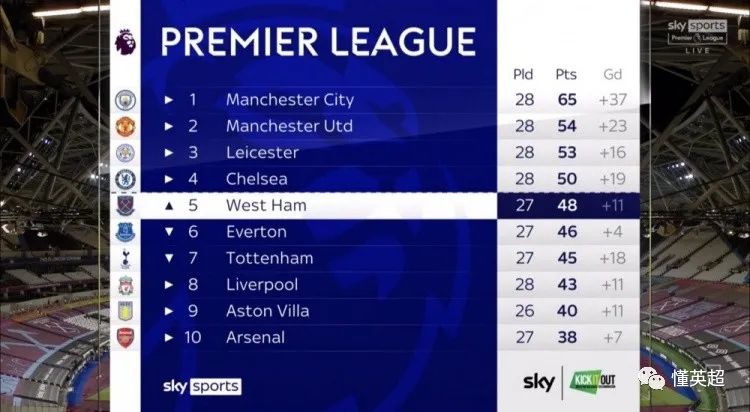Image resolution: width=750 pixels, height=412 pixels.
Task: Click the Manchester Utd club crest
Action: (x=125, y=127)
